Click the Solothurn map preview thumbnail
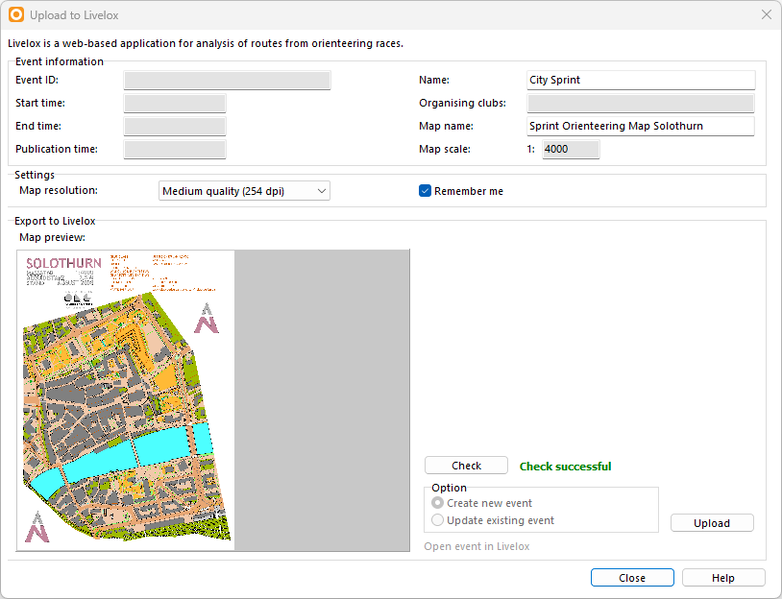The width and height of the screenshot is (782, 599). click(x=126, y=400)
